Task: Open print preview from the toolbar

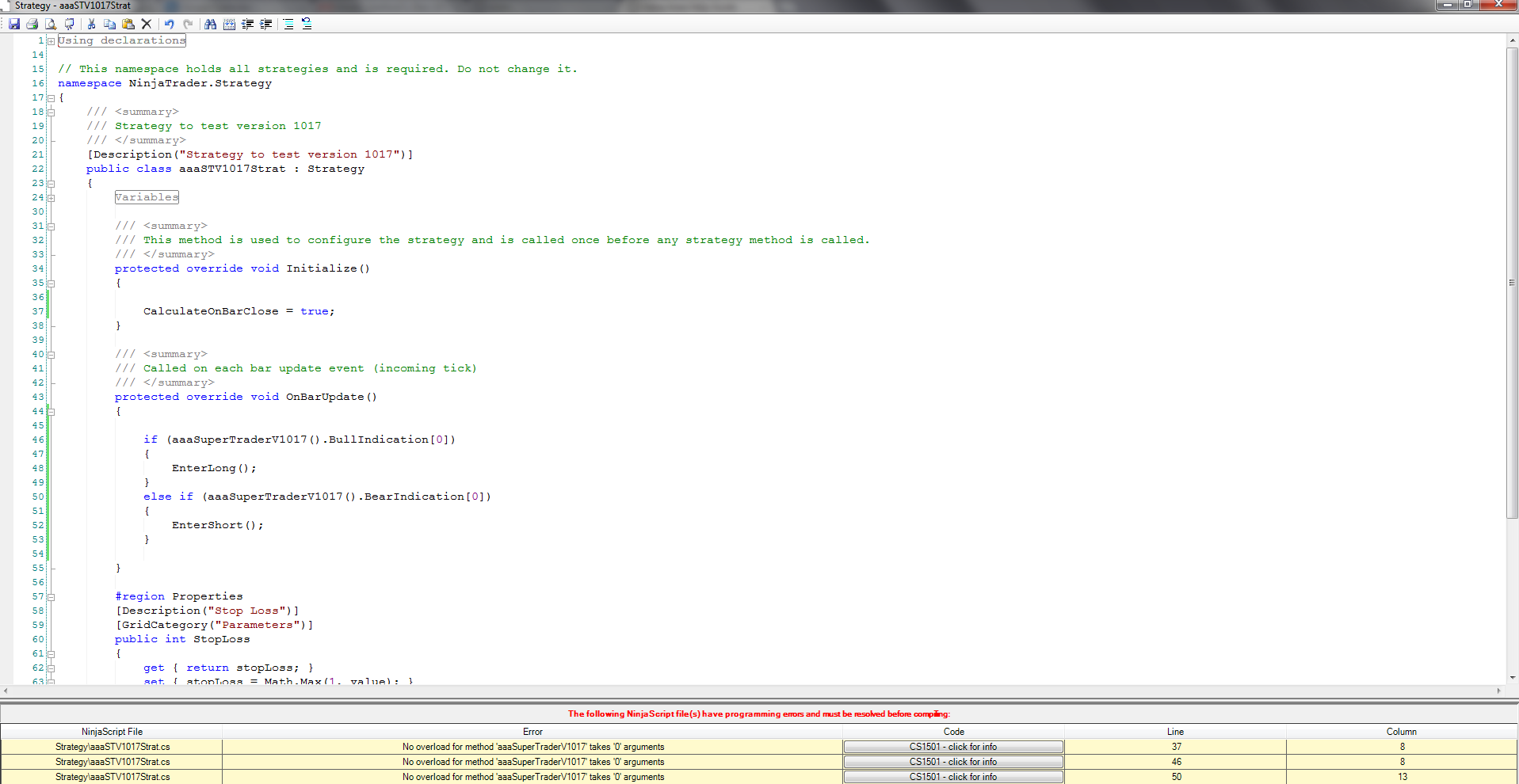Action: [x=51, y=24]
